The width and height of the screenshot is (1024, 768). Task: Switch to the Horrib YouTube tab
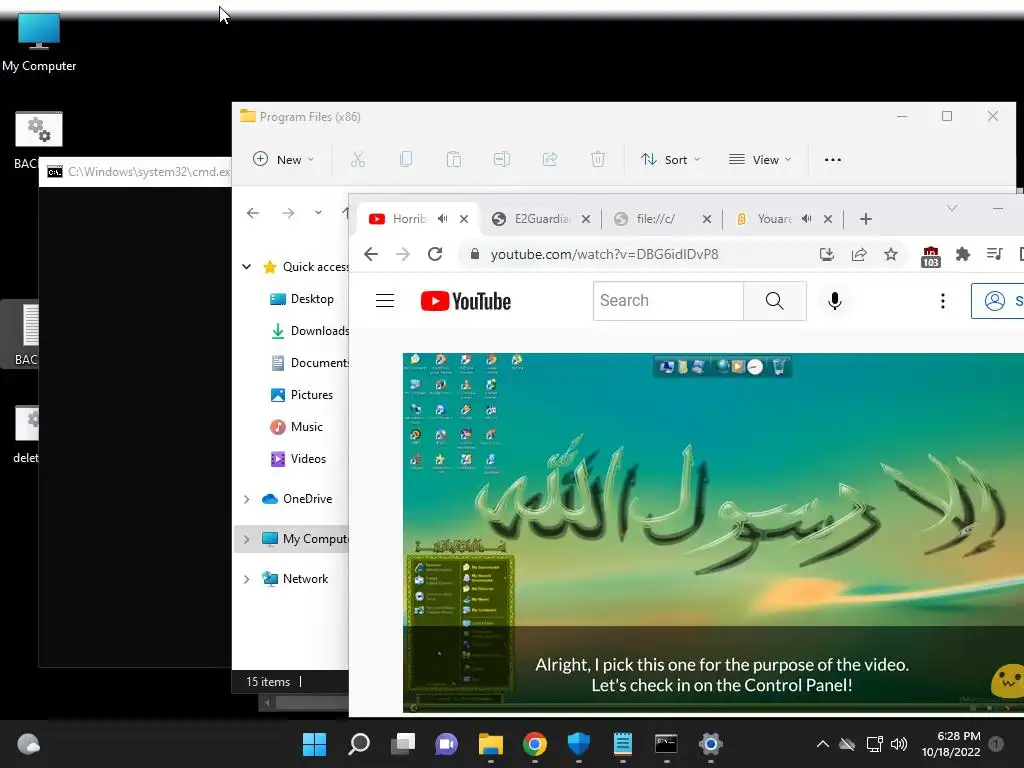pyautogui.click(x=409, y=219)
